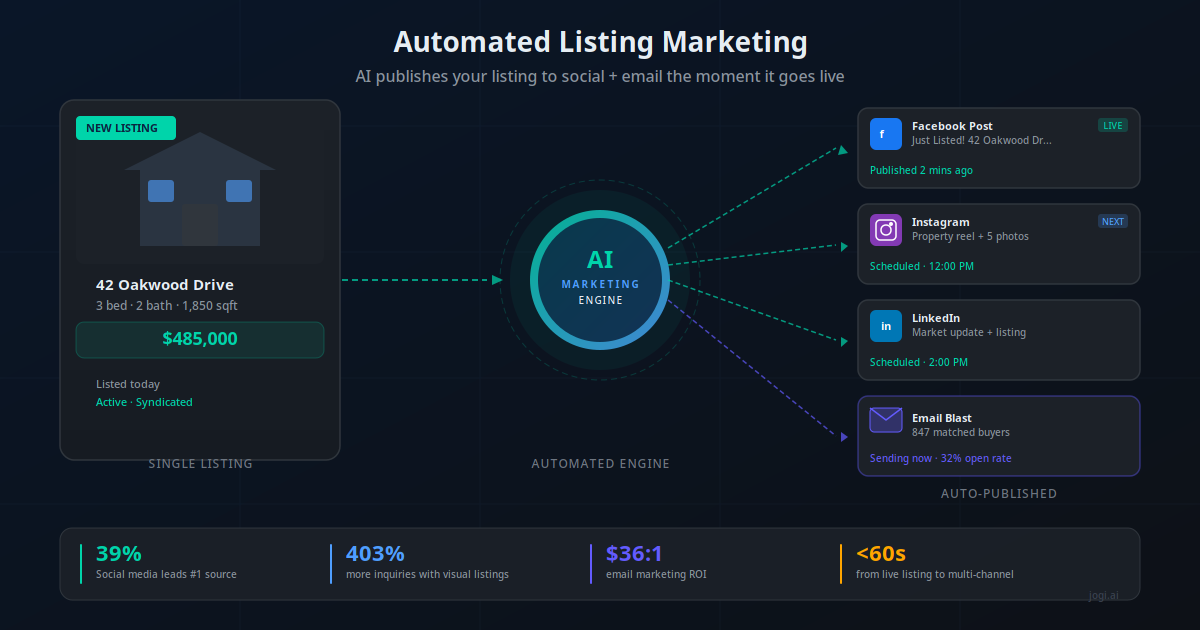1200x630 pixels.
Task: Click the 'Automated Listing Marketing' heading
Action: point(600,43)
